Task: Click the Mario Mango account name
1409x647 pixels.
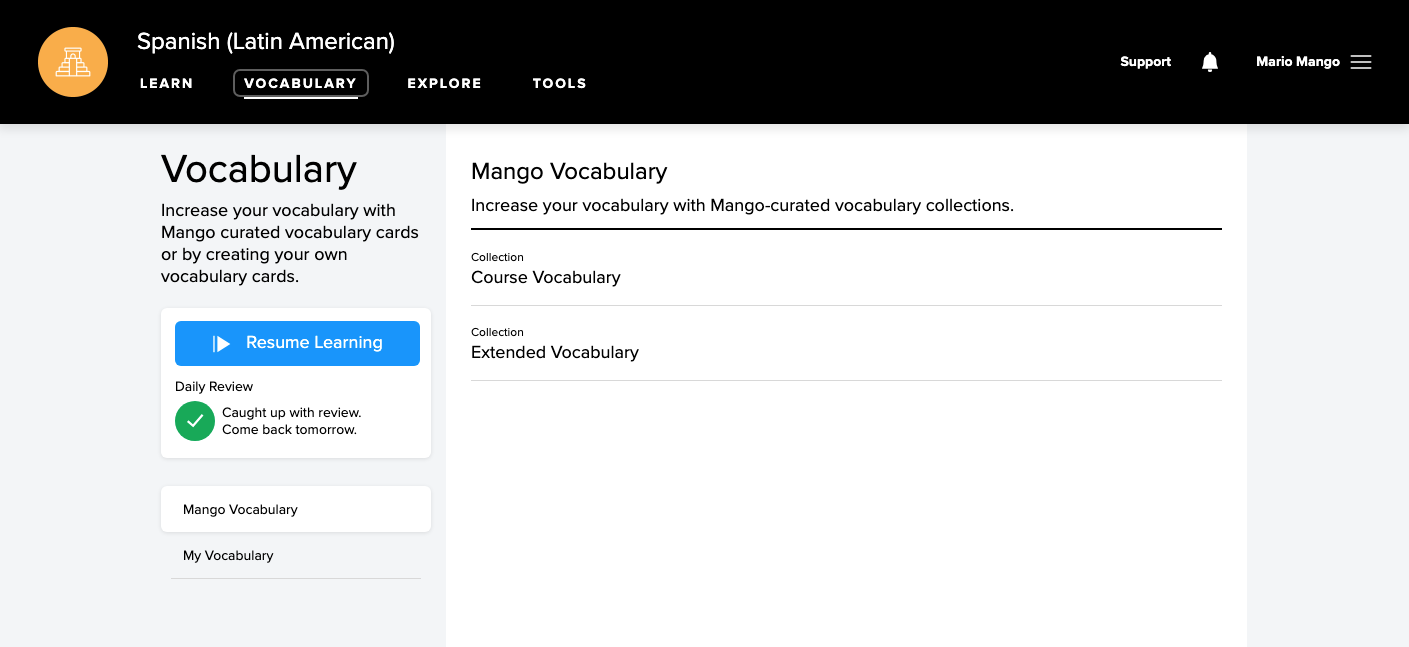Action: pos(1298,62)
